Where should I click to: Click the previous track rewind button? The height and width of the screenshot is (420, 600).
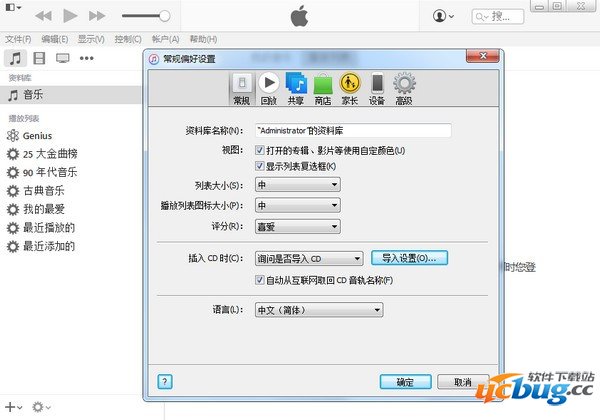[x=43, y=16]
